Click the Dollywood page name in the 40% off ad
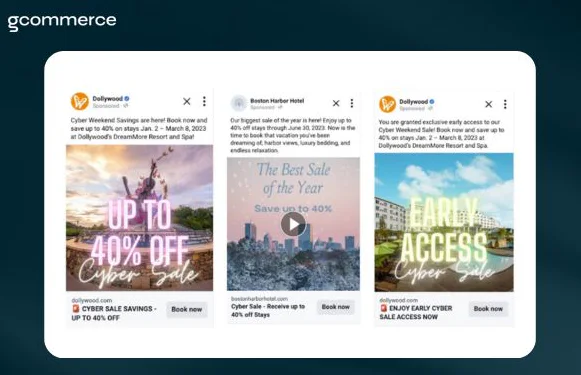The width and height of the screenshot is (581, 375). point(107,99)
